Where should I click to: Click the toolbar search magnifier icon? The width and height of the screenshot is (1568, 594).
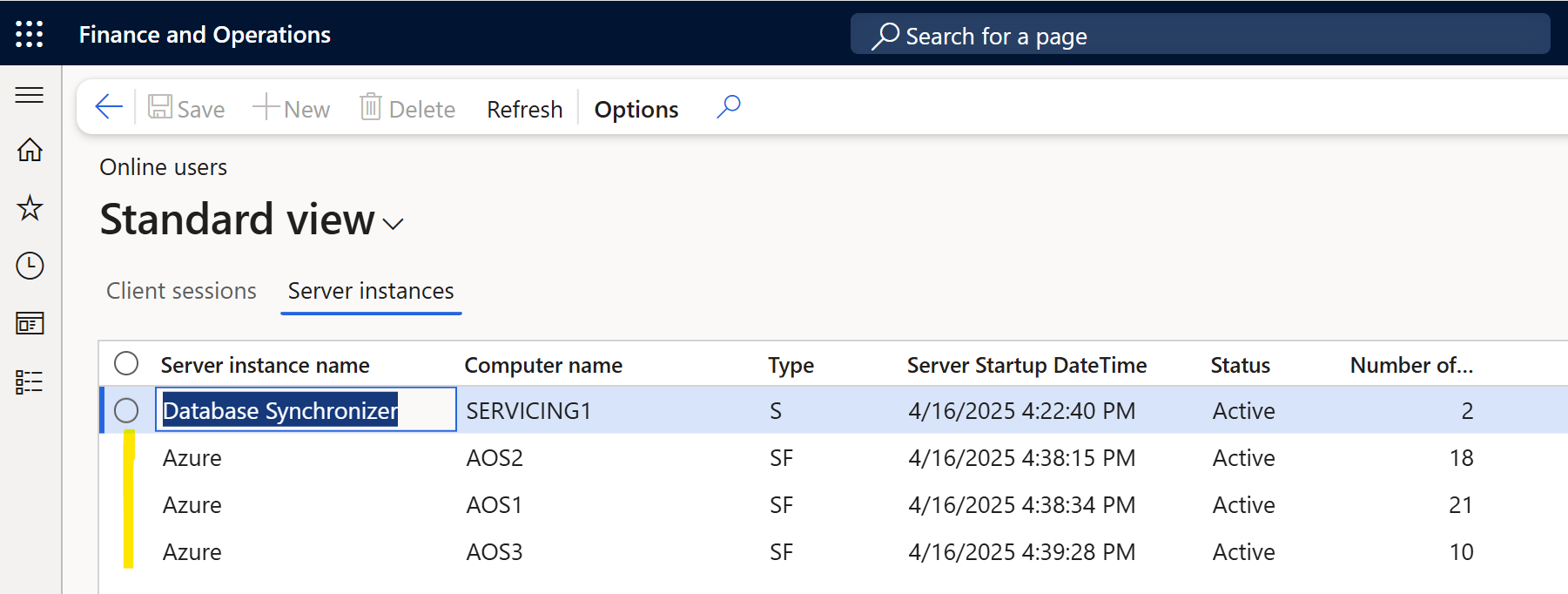coord(729,107)
